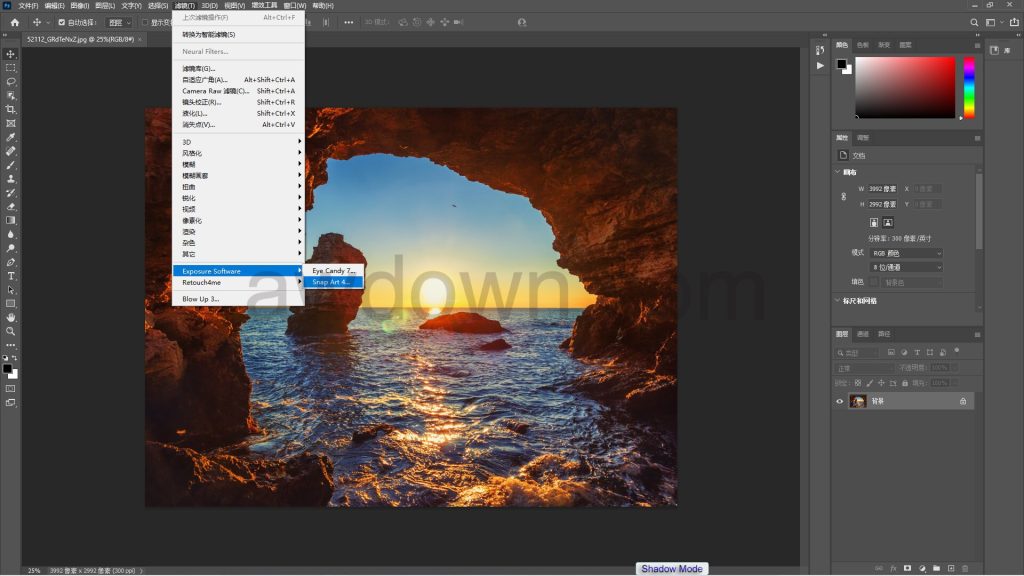Choose Snap Art 4 from the submenu

point(331,282)
